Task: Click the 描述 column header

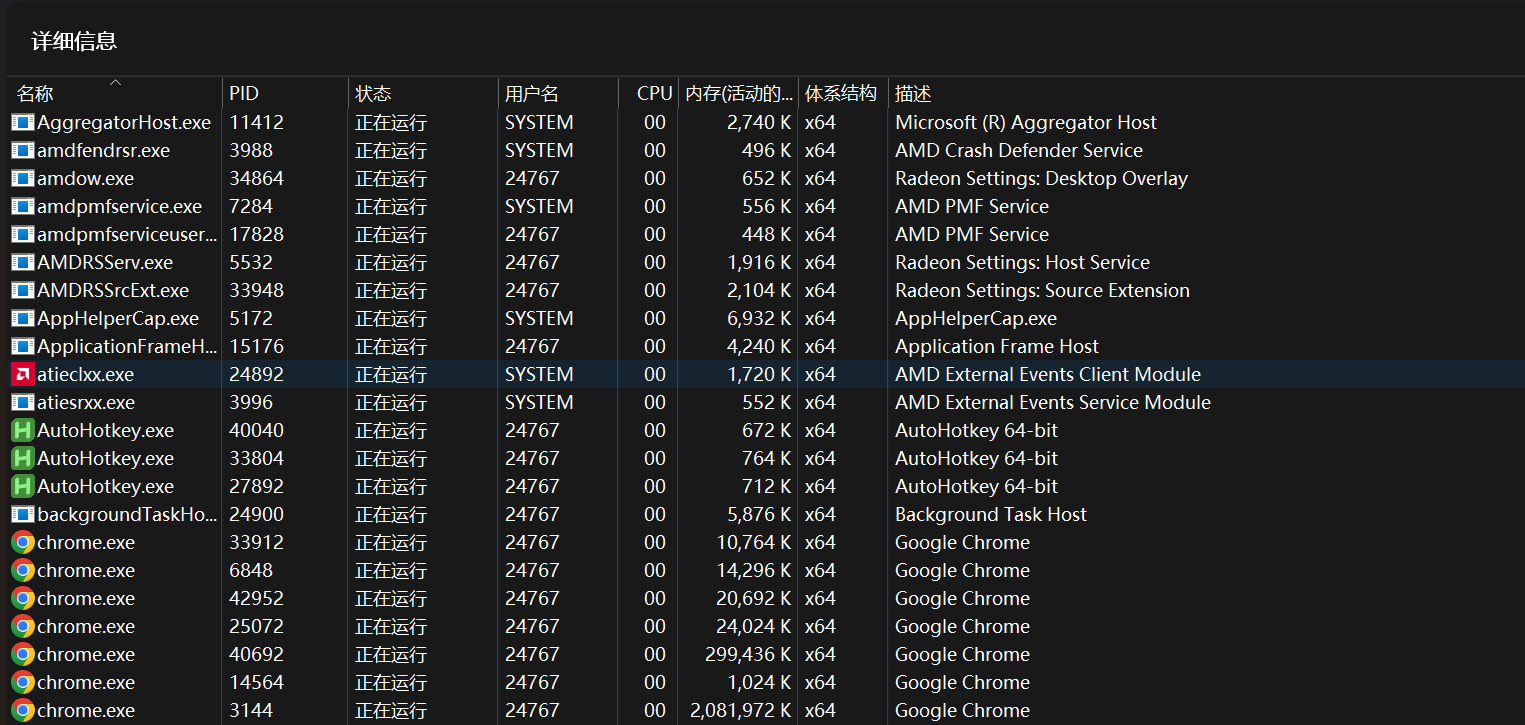Action: point(913,94)
